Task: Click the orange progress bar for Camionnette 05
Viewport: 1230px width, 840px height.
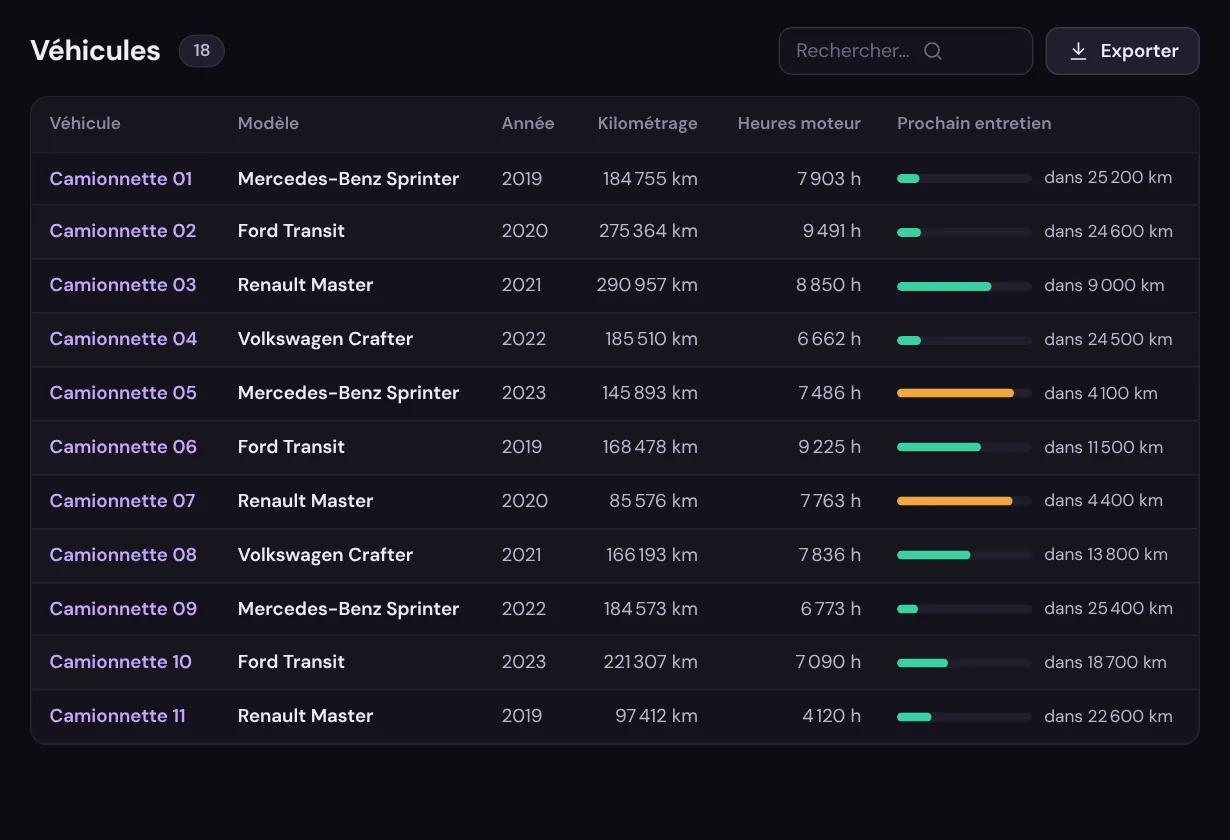Action: (x=964, y=394)
